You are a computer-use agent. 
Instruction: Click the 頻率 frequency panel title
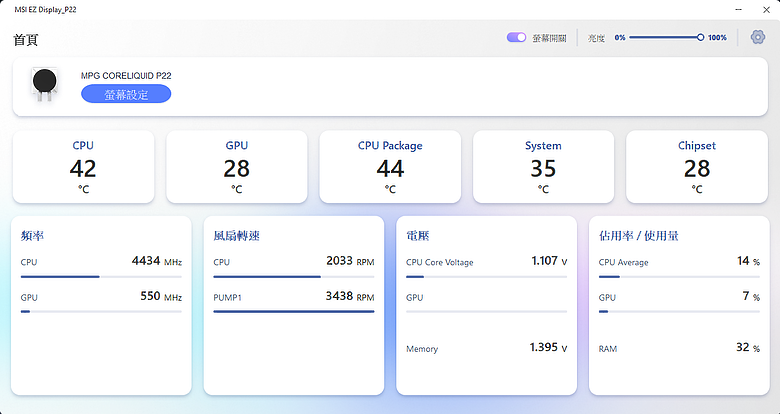[x=32, y=236]
